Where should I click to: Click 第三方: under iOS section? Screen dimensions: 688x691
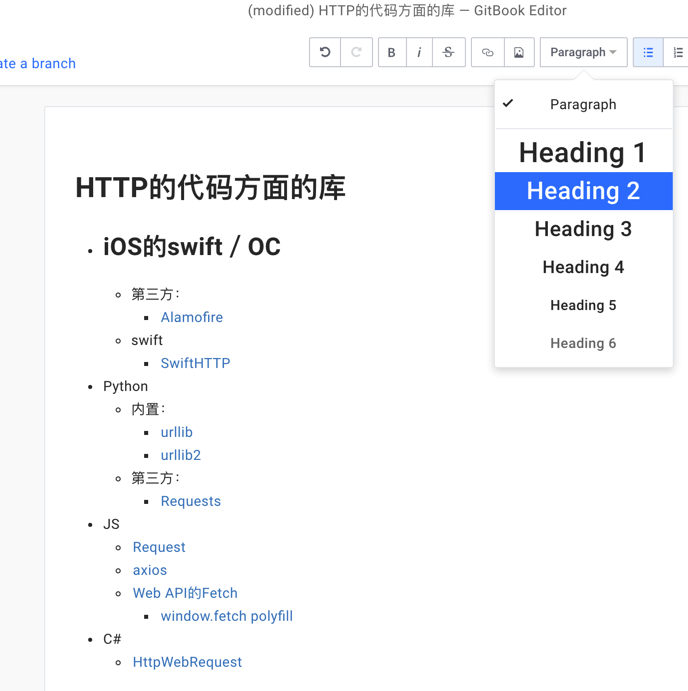point(155,294)
